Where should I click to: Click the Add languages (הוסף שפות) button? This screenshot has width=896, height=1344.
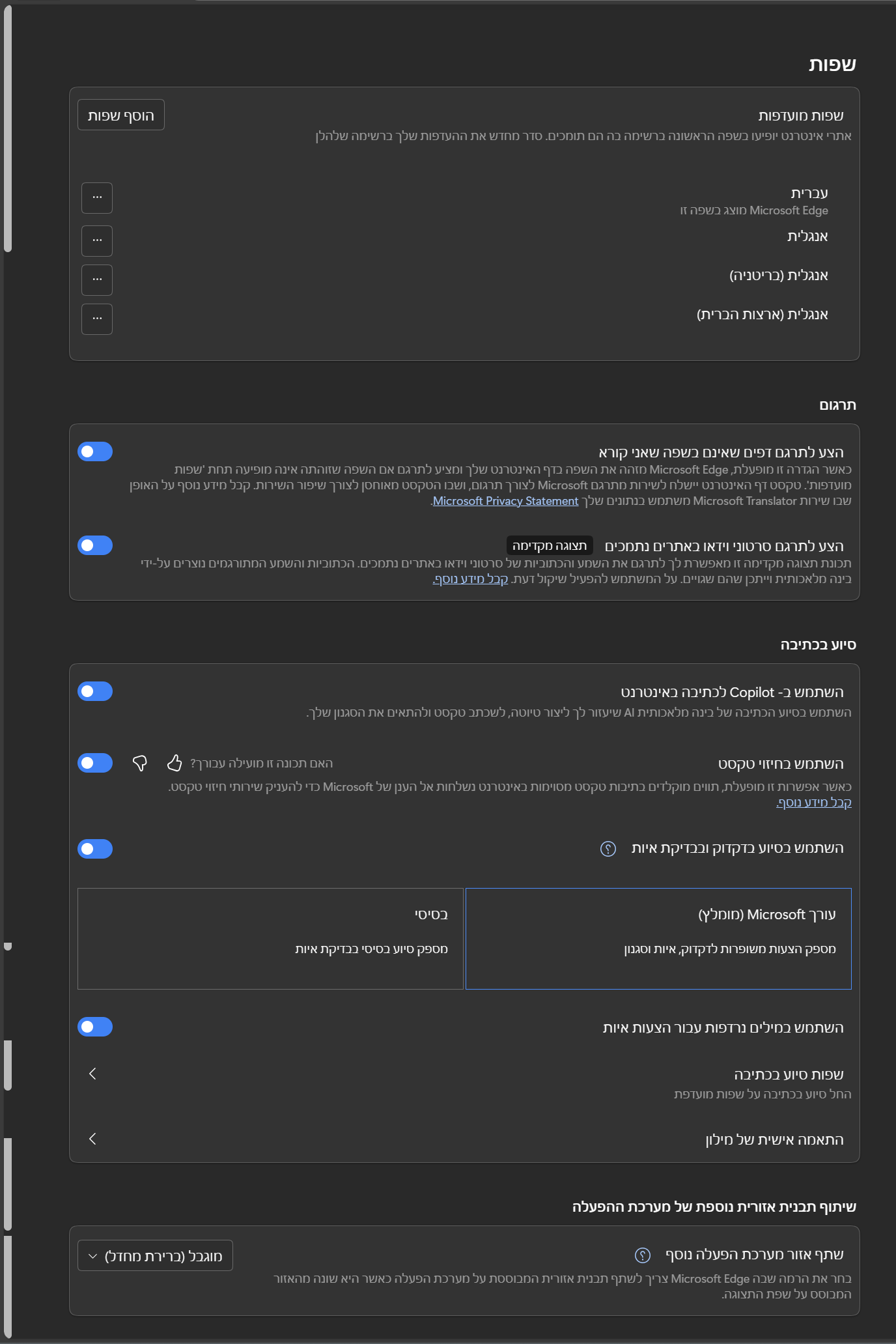click(121, 115)
